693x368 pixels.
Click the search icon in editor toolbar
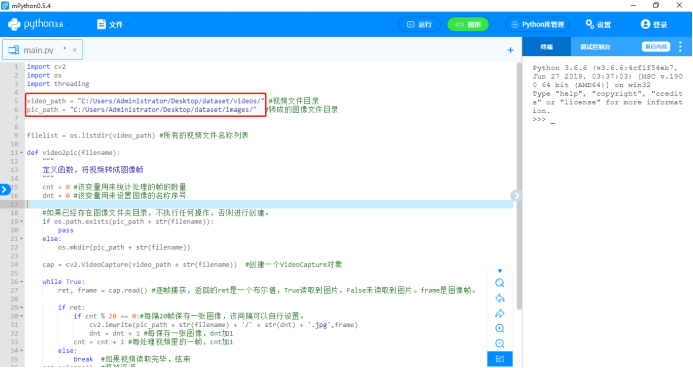[499, 283]
